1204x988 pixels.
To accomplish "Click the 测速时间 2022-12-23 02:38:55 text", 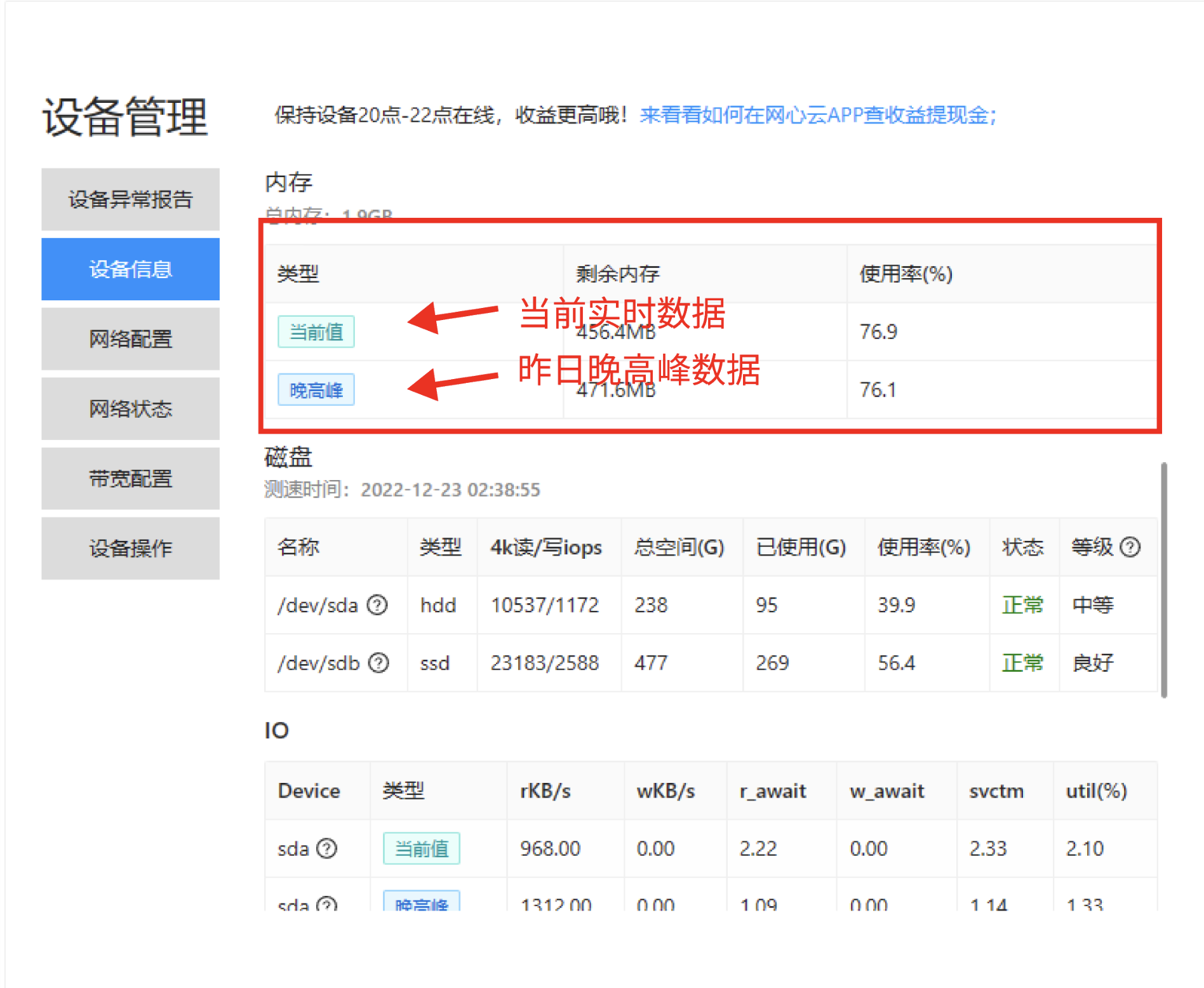I will (402, 490).
